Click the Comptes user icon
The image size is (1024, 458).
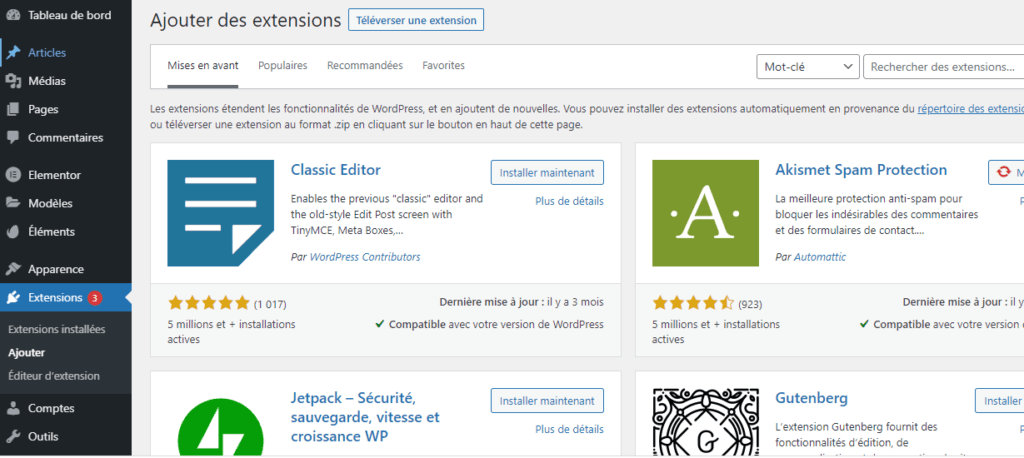tap(13, 408)
